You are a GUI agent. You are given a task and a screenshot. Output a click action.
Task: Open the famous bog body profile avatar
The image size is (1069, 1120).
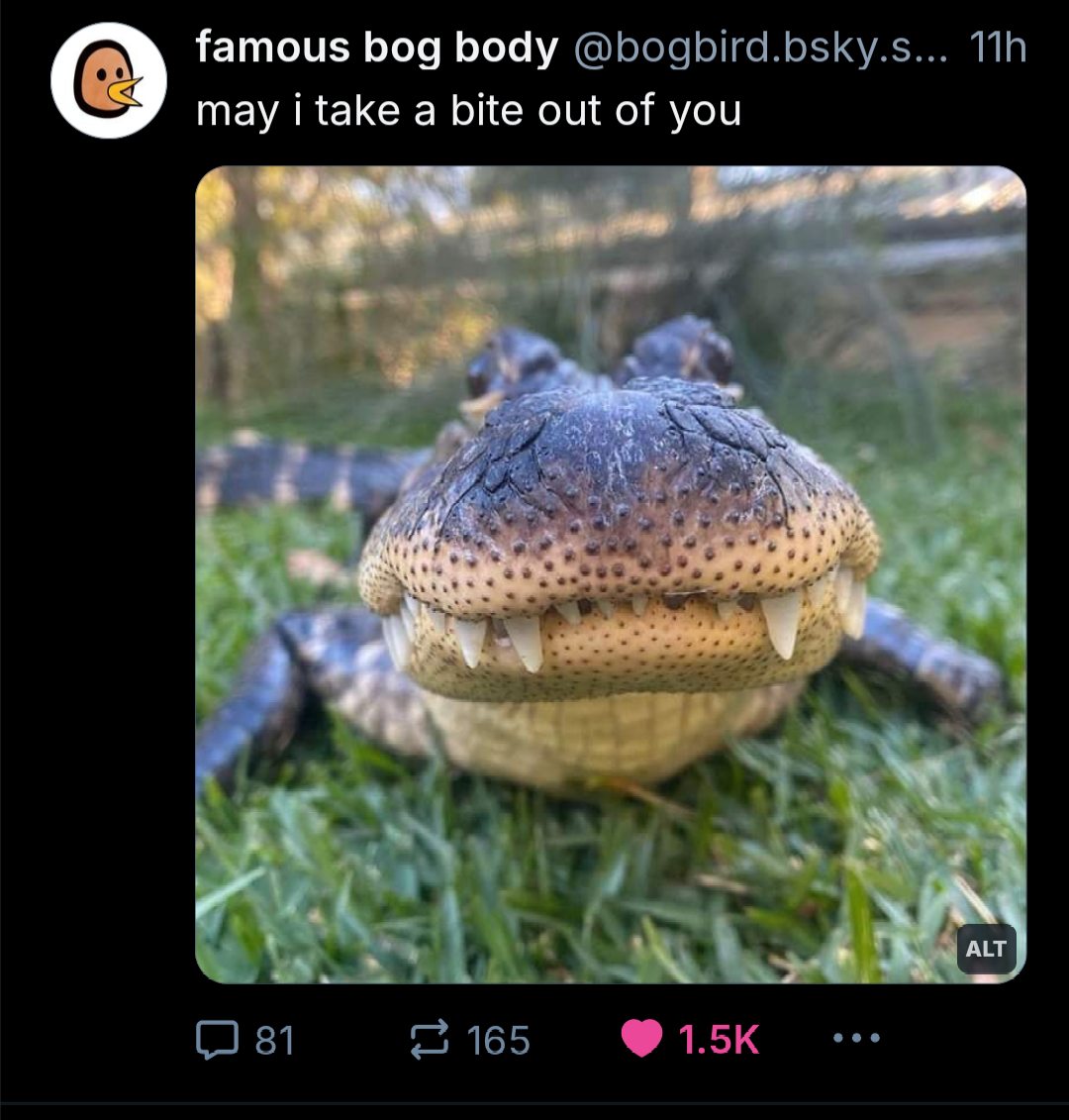(109, 80)
